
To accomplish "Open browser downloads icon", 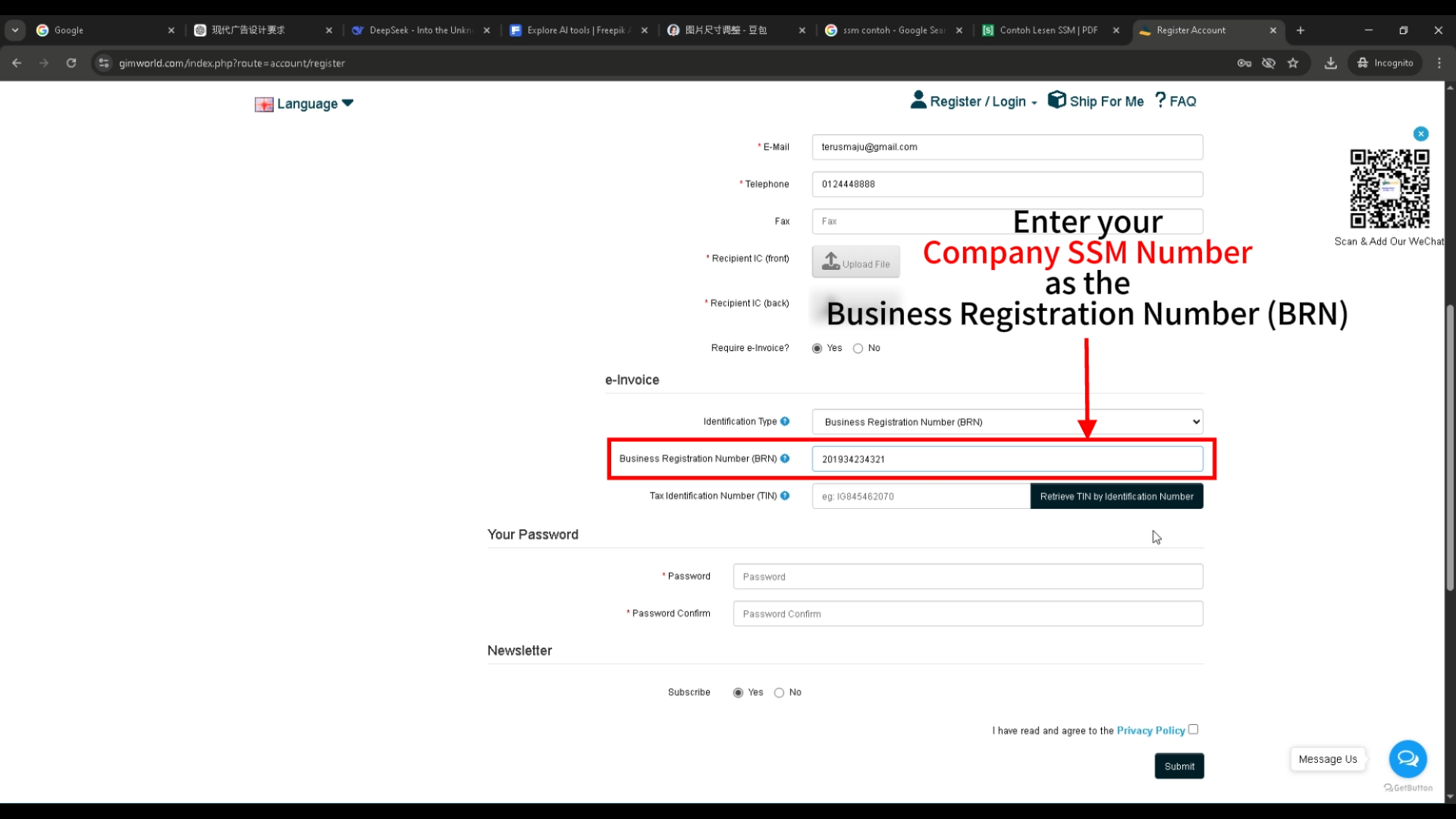I will [x=1330, y=63].
